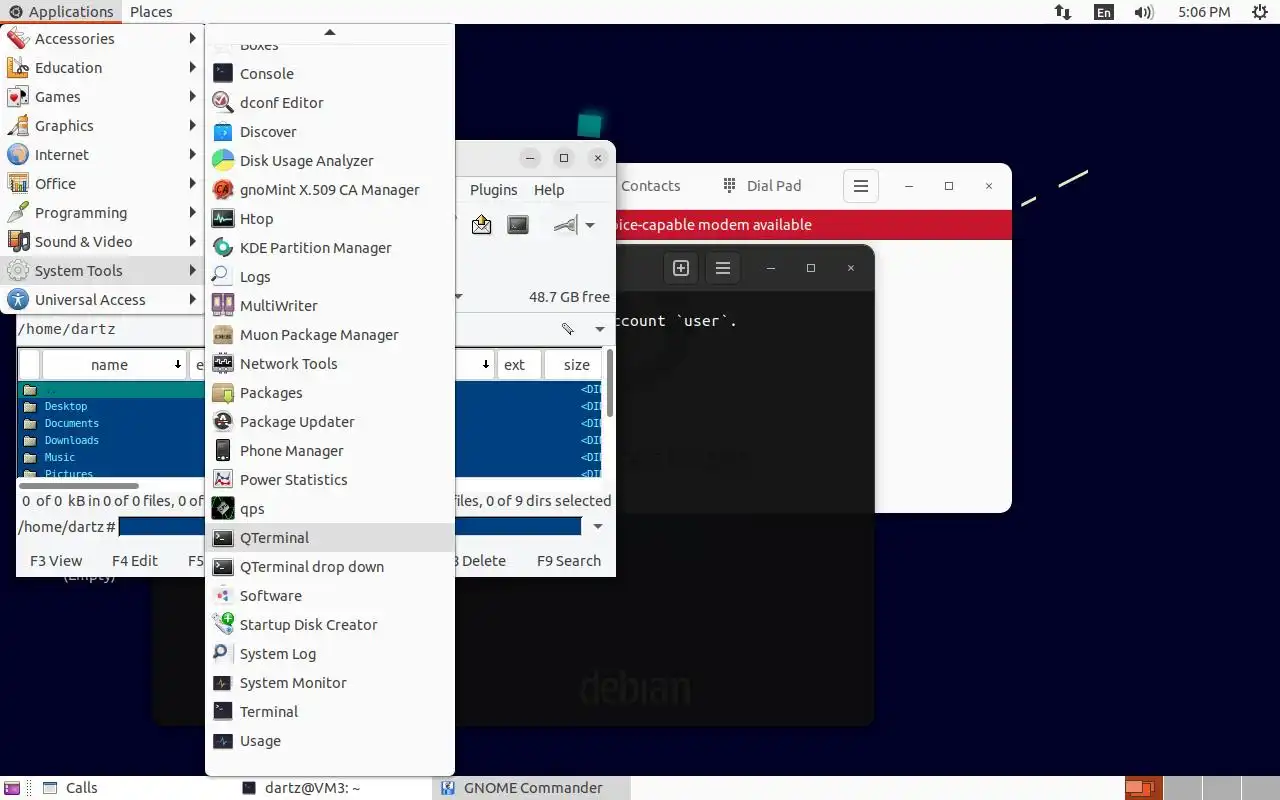Screen dimensions: 1280x800
Task: Open hamburger menu in Calls window
Action: [x=861, y=186]
